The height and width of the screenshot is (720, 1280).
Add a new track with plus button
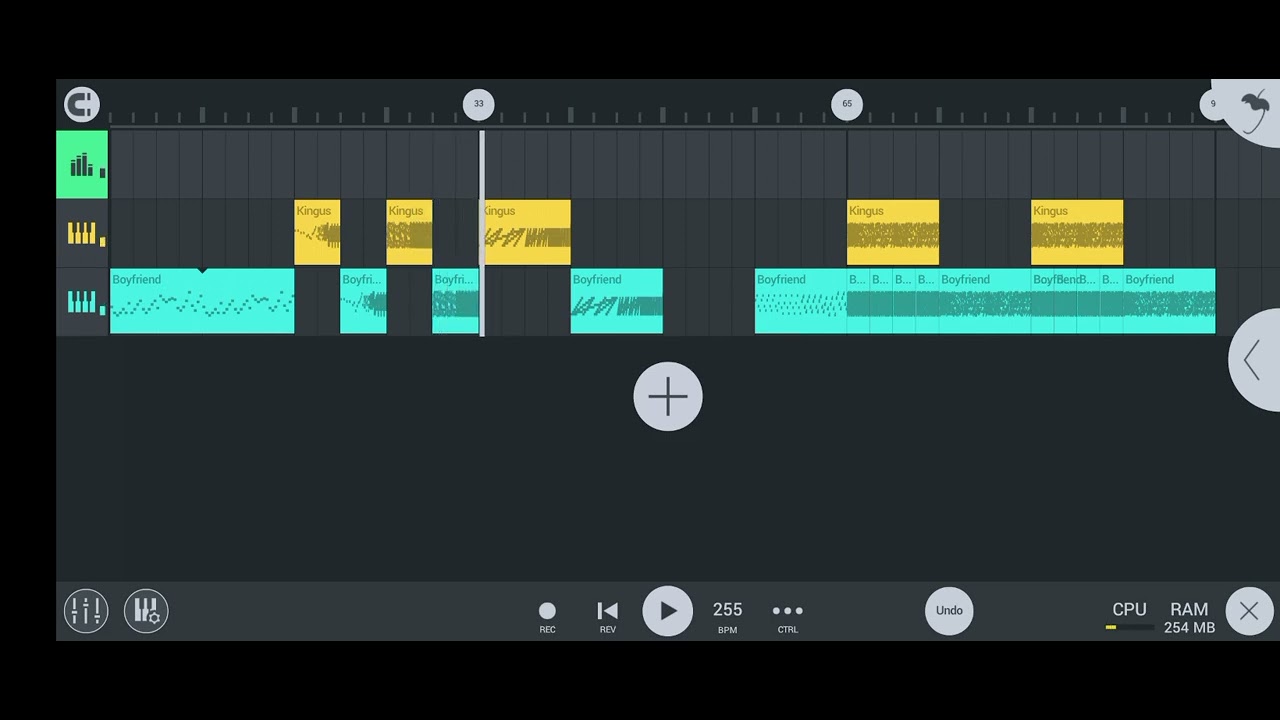(668, 397)
